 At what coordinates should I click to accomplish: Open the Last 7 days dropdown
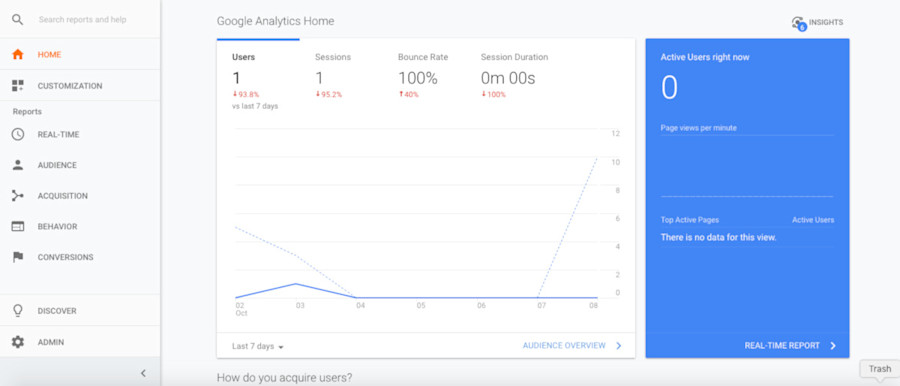click(258, 346)
